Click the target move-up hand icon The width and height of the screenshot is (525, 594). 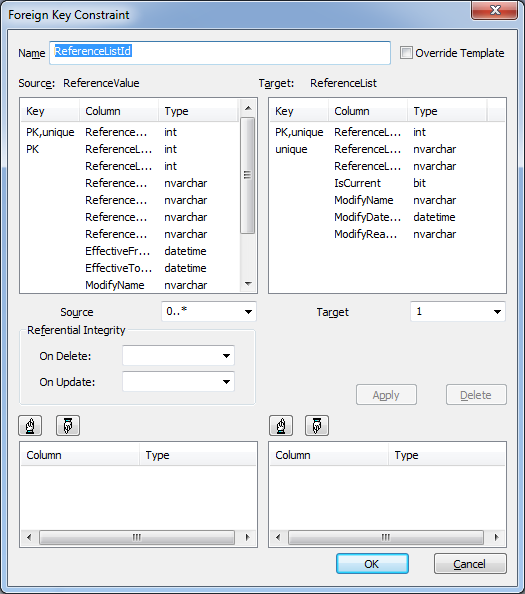(281, 425)
